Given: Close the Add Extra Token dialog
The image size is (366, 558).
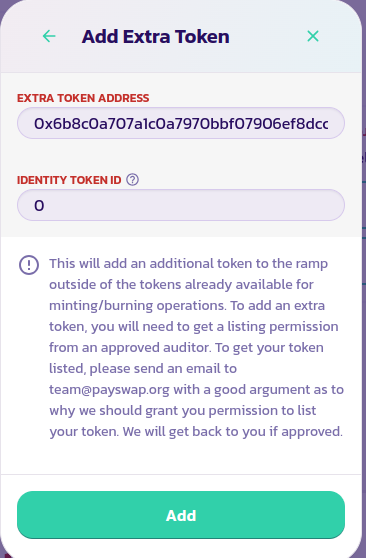Looking at the screenshot, I should click(313, 36).
